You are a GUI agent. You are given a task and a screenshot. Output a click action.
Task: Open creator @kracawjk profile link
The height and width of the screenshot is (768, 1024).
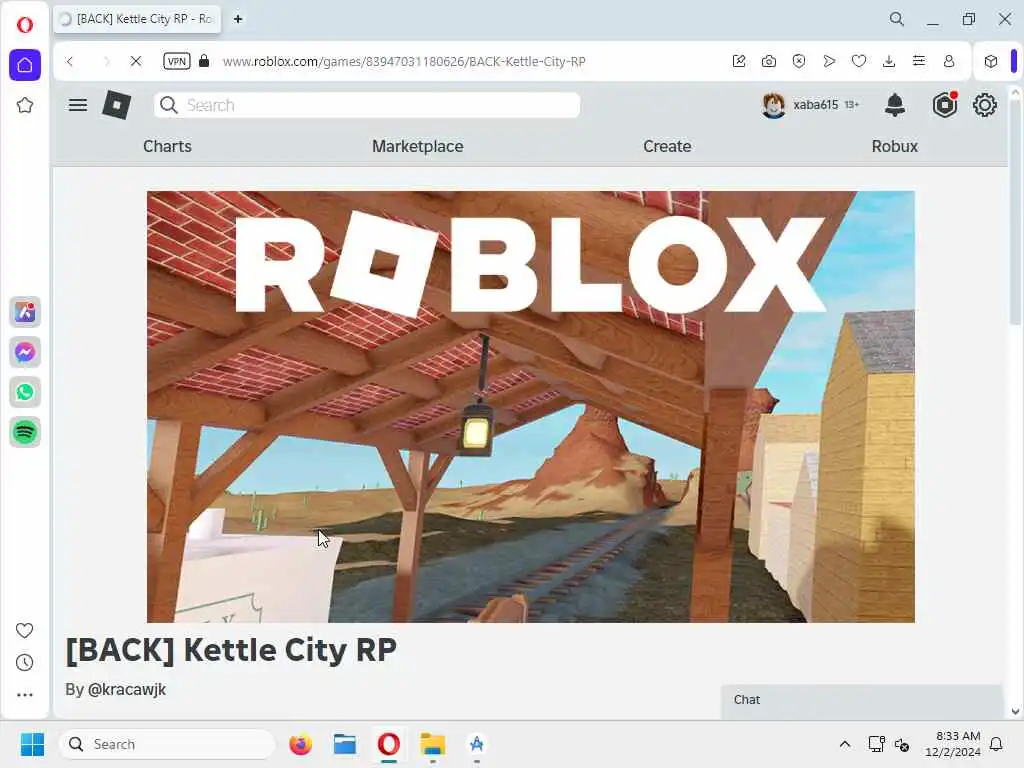pos(127,690)
